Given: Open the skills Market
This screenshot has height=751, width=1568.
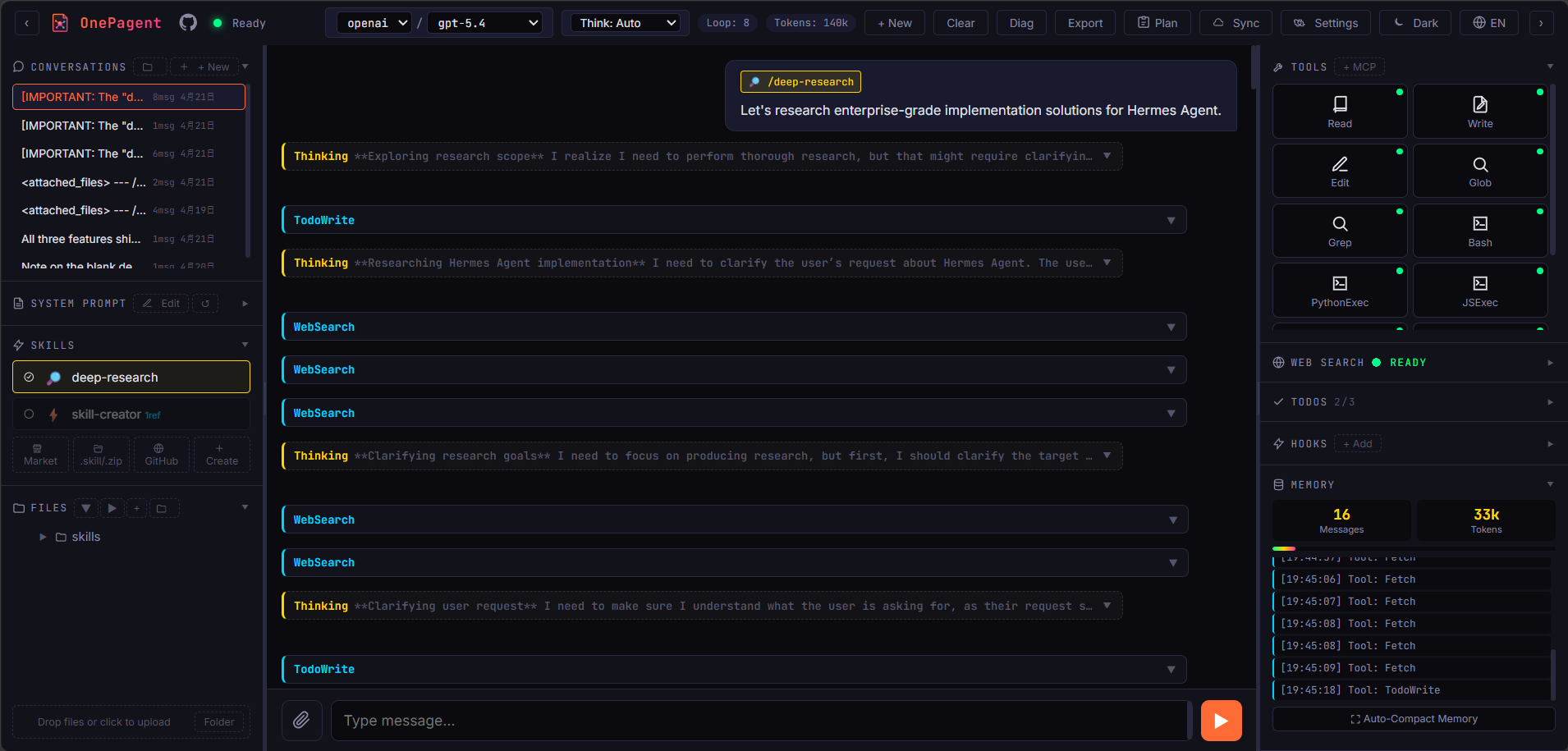Looking at the screenshot, I should point(40,454).
